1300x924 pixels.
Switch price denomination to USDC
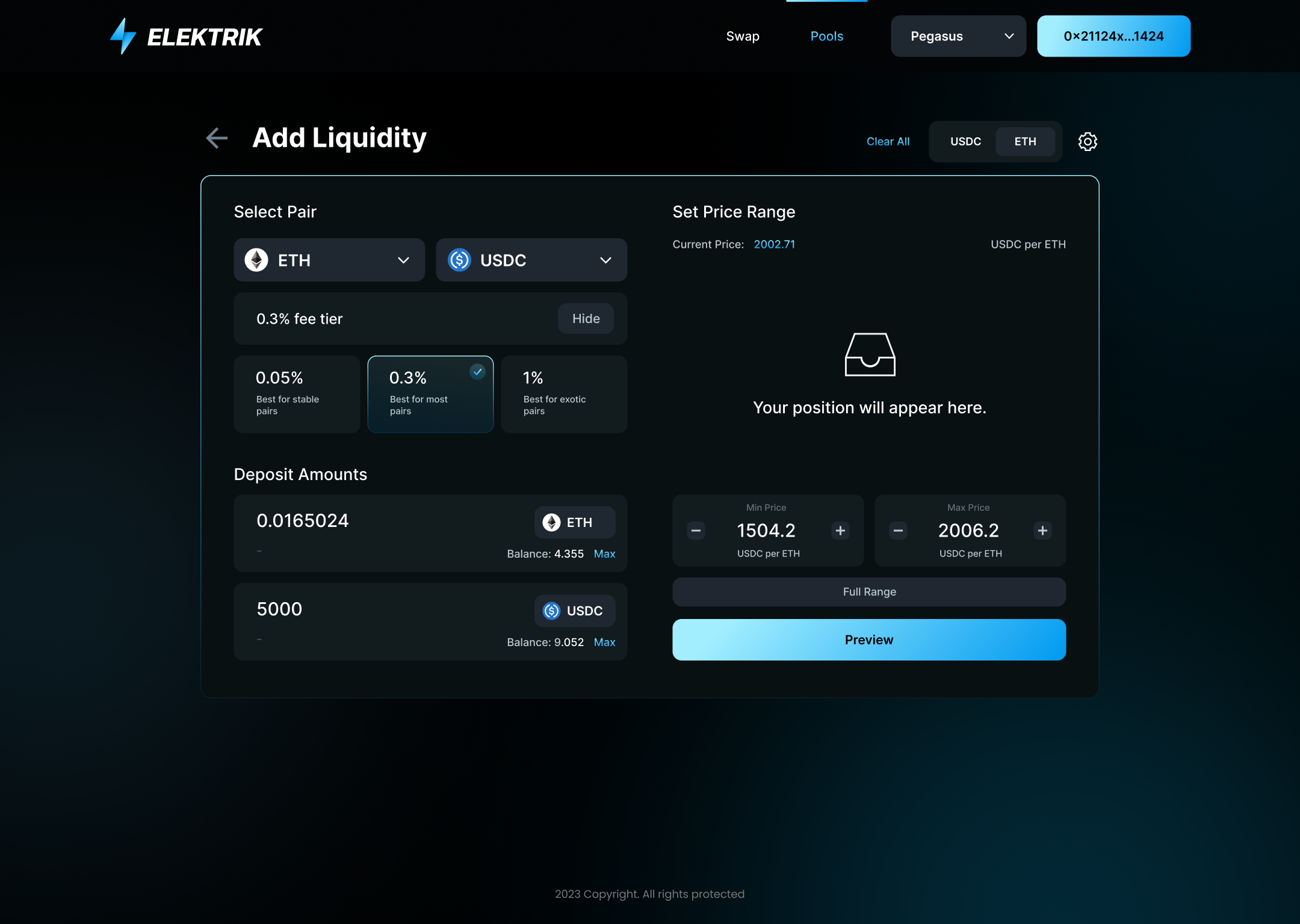(x=965, y=142)
